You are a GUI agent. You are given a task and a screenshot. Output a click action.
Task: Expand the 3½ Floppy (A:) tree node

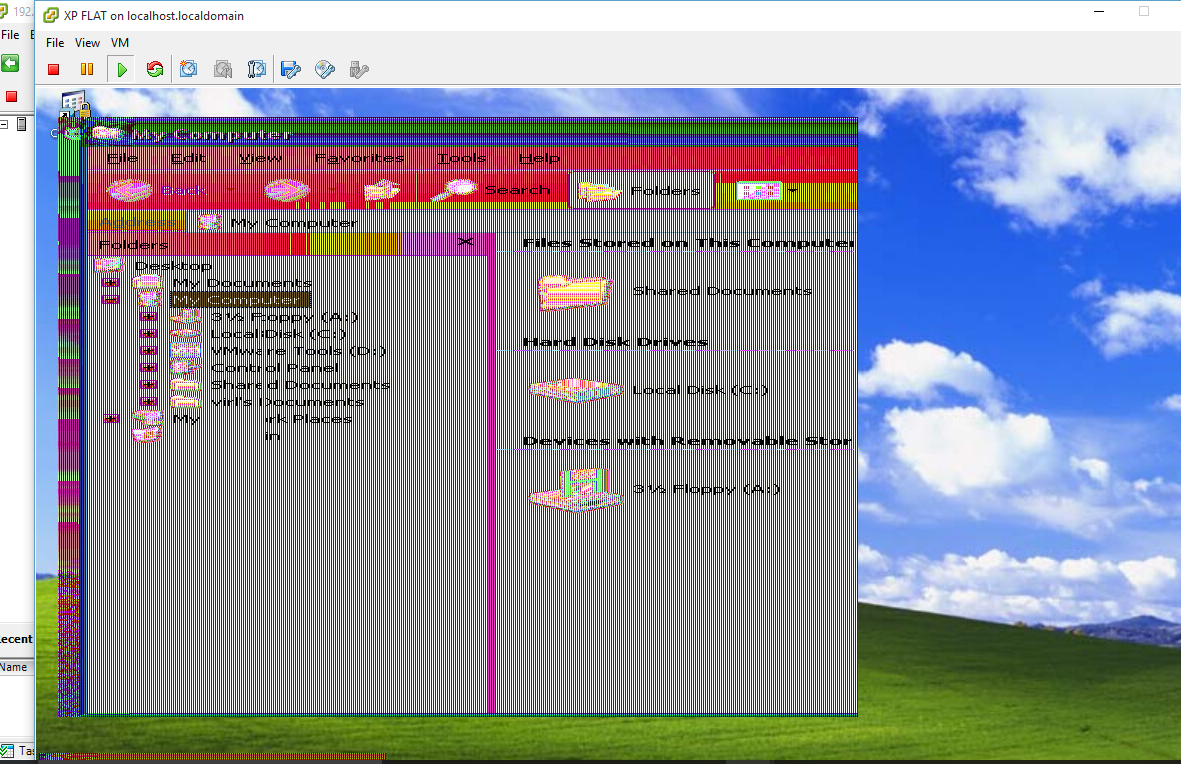coord(148,317)
